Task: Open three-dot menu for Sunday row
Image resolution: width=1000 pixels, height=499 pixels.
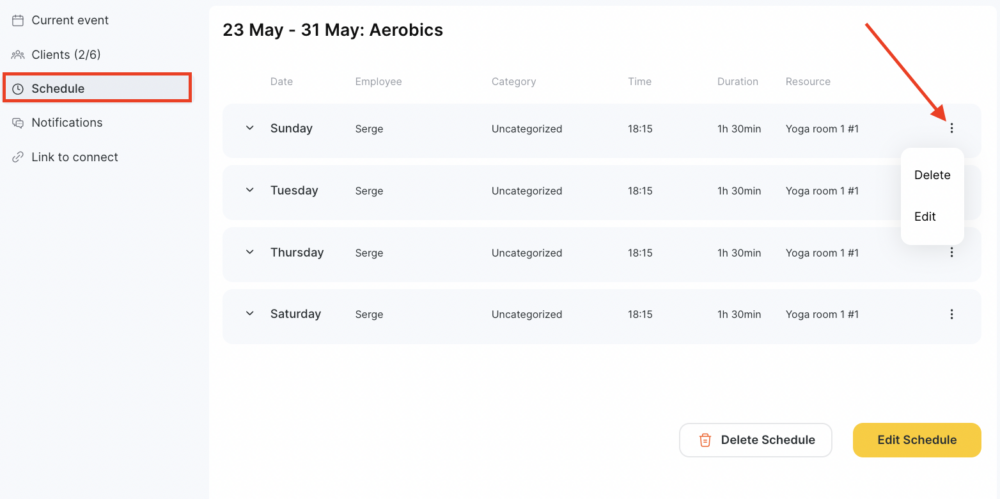Action: point(952,128)
